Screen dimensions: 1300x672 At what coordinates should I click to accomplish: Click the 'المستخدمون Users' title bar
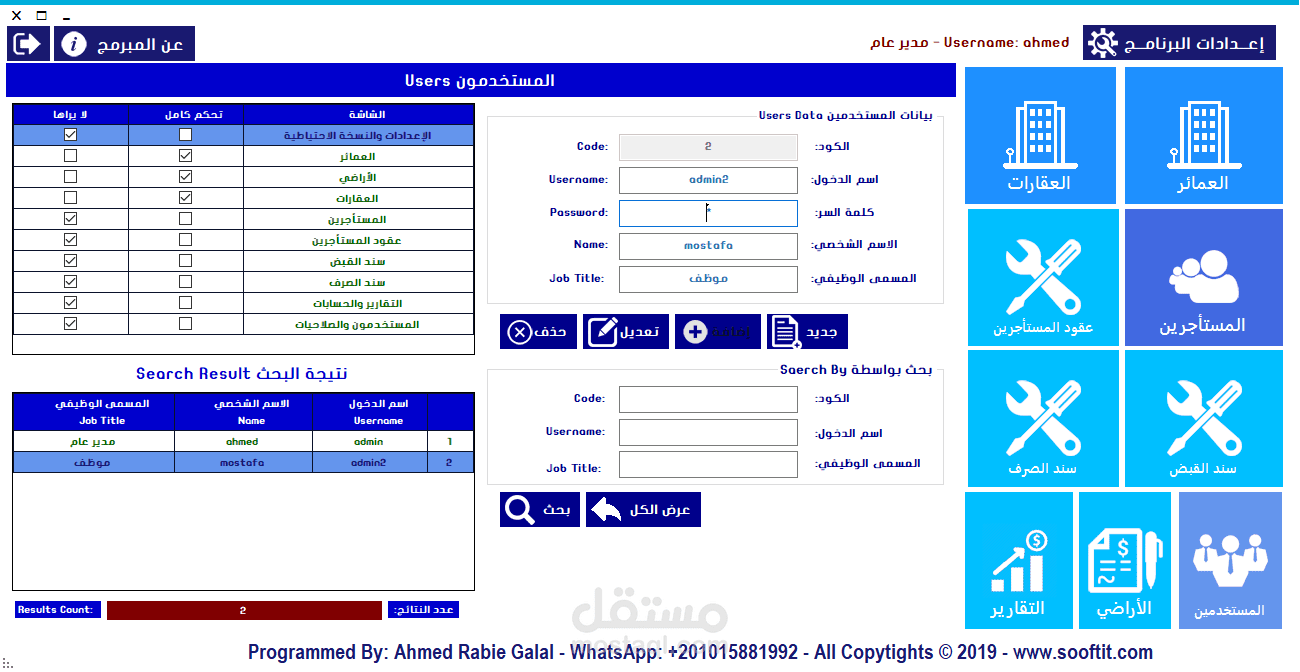coord(481,80)
